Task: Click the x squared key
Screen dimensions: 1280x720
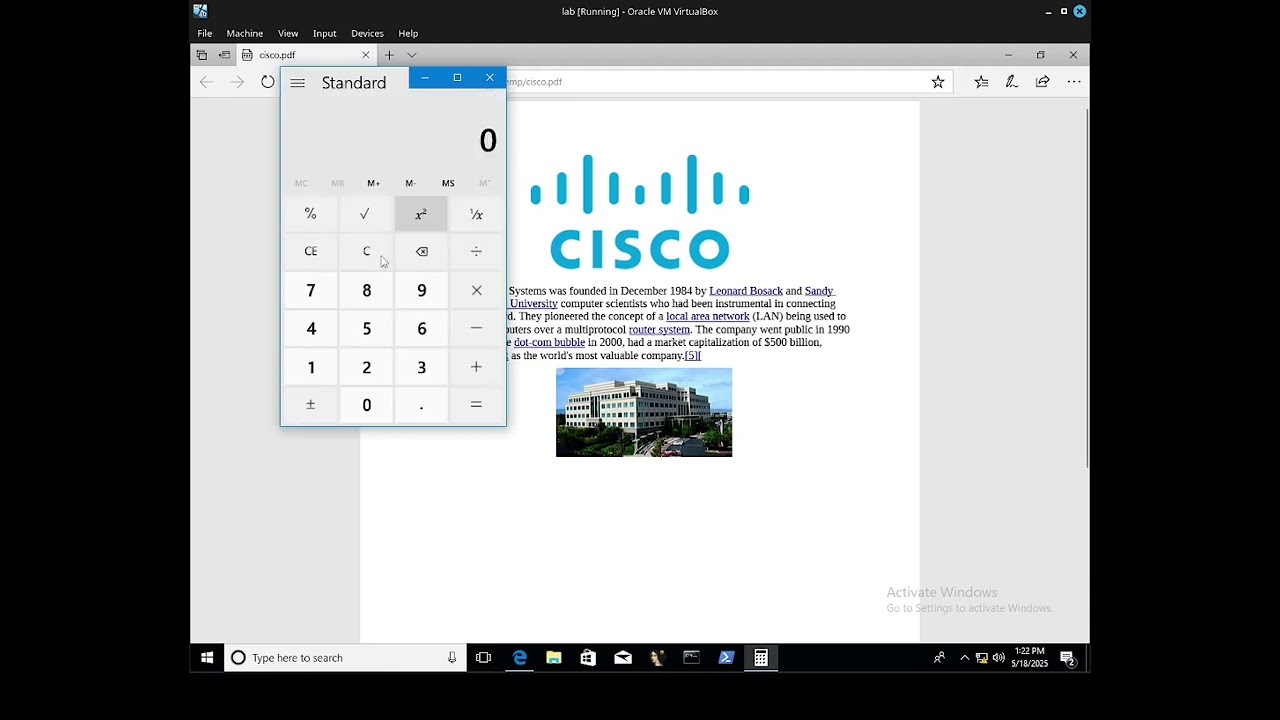Action: (421, 214)
